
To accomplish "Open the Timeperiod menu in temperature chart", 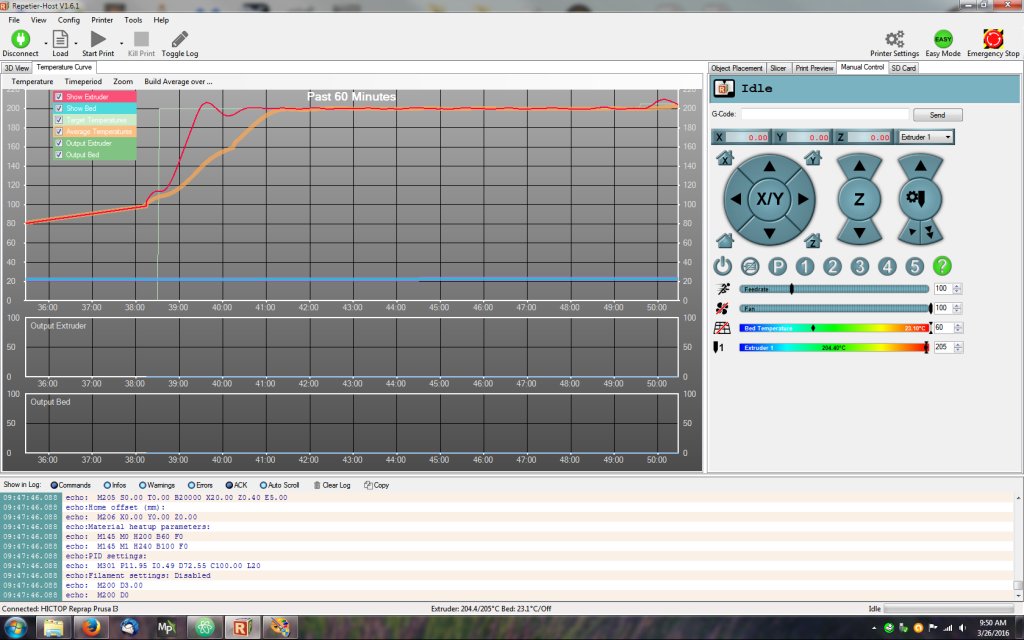I will pos(83,81).
